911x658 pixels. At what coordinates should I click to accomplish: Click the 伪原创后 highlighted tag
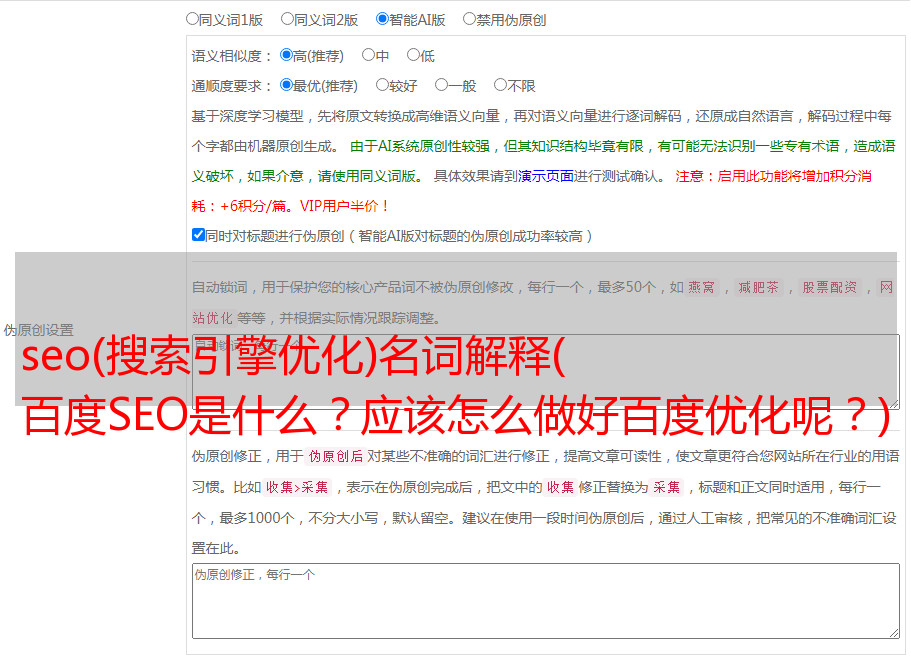pyautogui.click(x=336, y=456)
